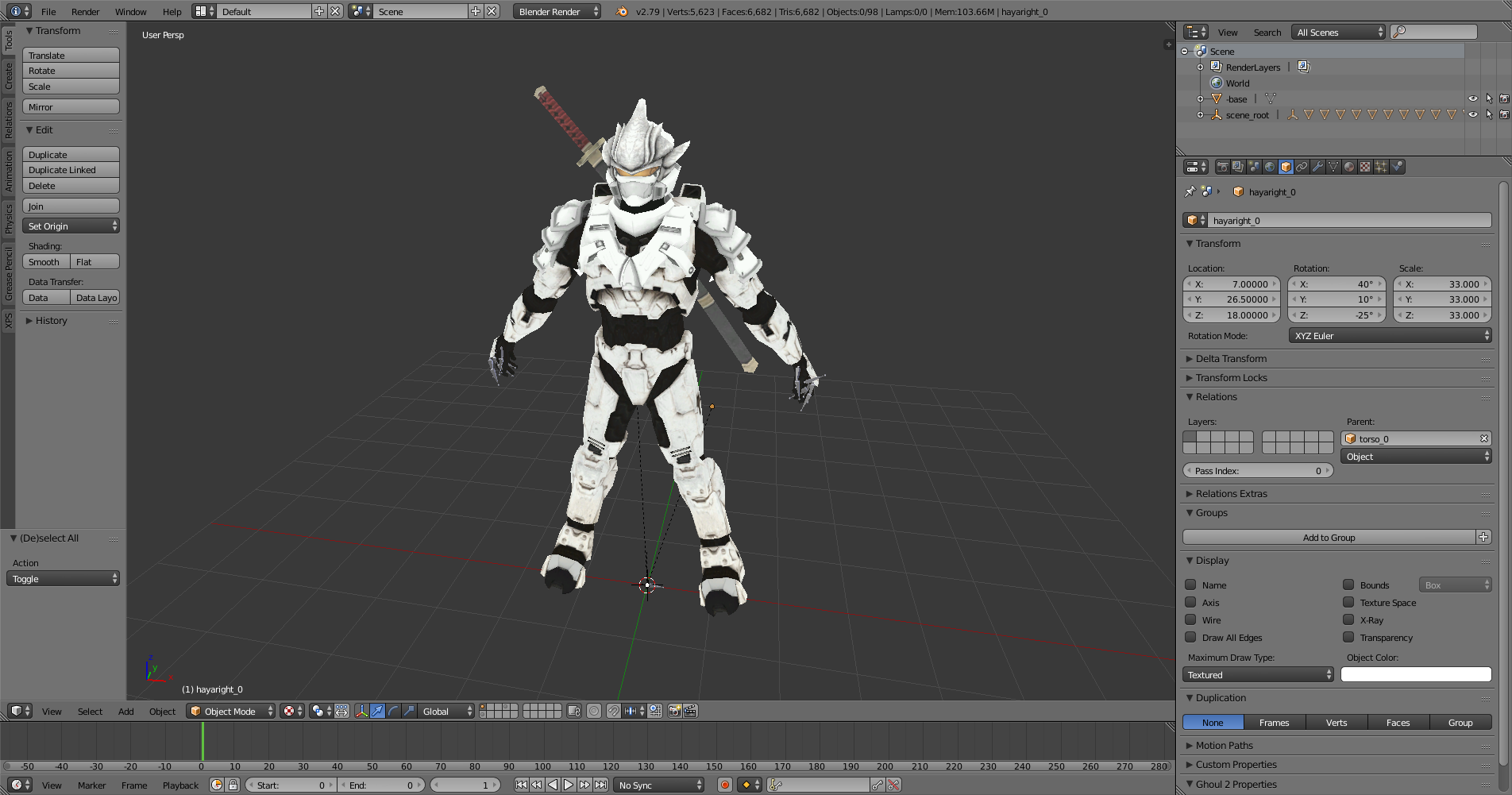Open the Render properties tab (camera icon)
Screen dimensions: 1512x795
pos(1223,167)
